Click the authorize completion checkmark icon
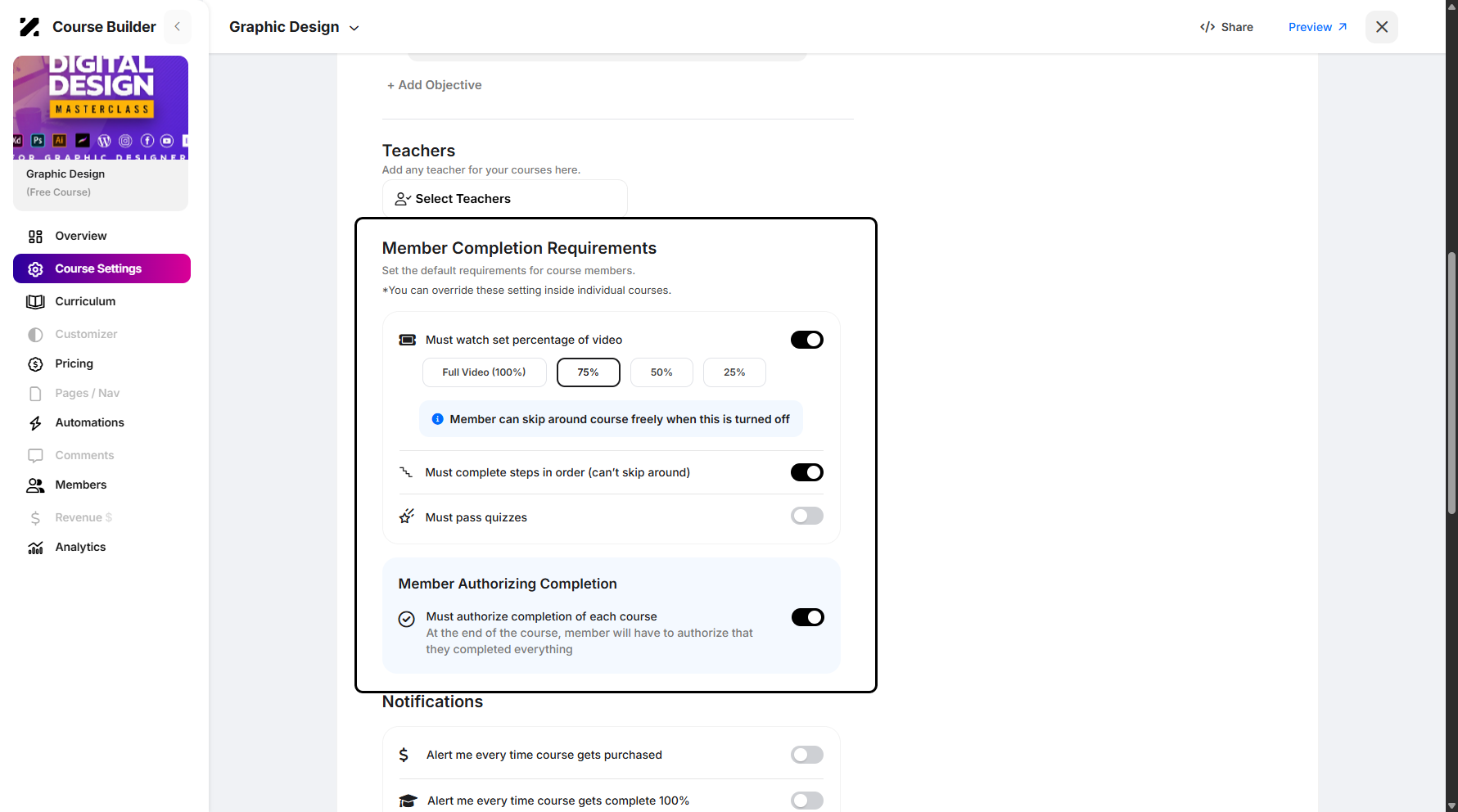This screenshot has height=812, width=1458. click(x=407, y=619)
